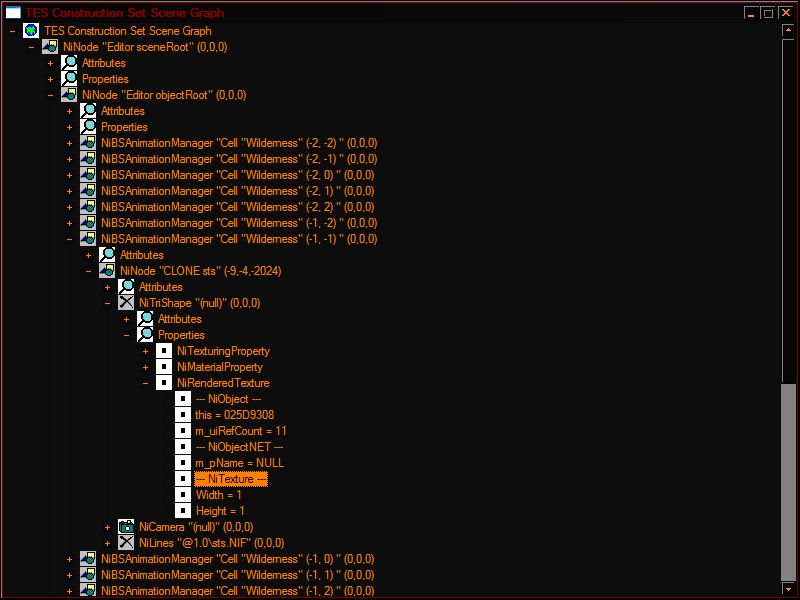This screenshot has width=800, height=600.
Task: Click the icon of Cell "Wilderness" (-1, 1) node
Action: (88, 574)
